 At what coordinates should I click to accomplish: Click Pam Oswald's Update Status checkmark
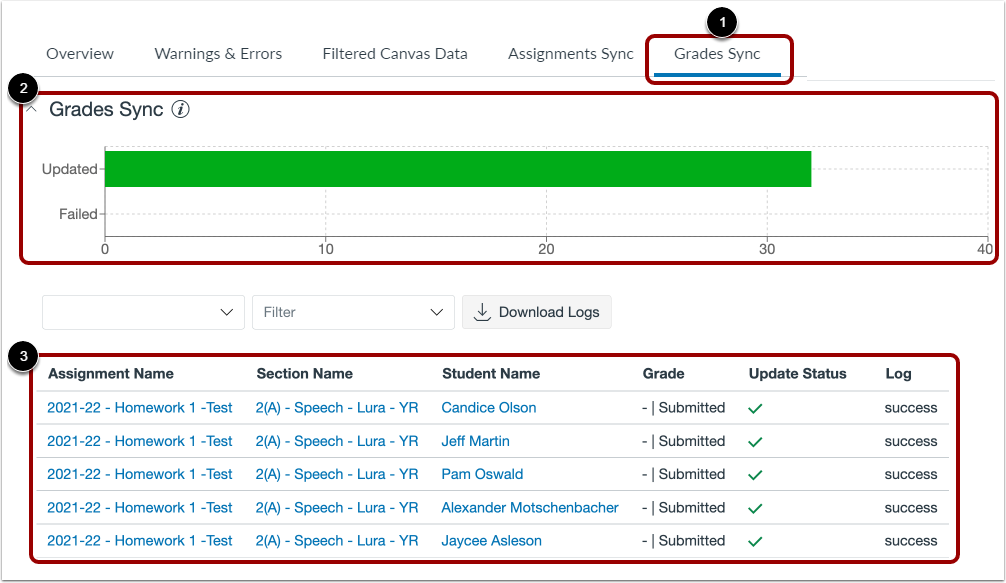click(x=756, y=474)
